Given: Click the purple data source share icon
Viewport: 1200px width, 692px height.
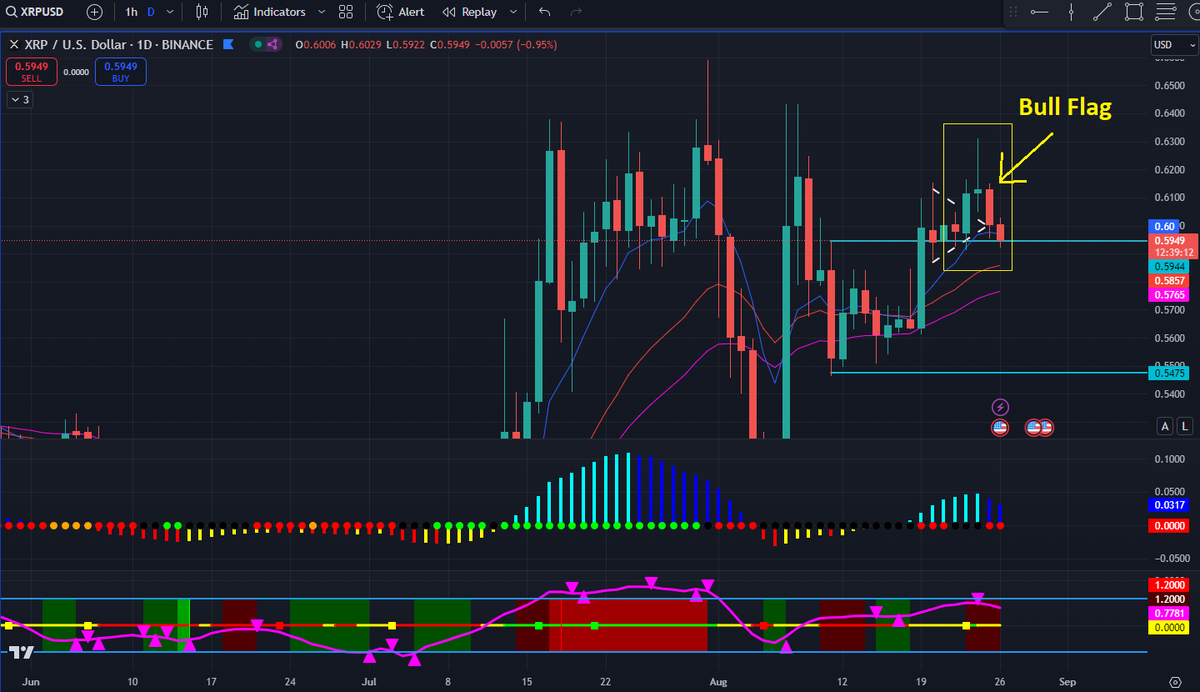Looking at the screenshot, I should [270, 45].
